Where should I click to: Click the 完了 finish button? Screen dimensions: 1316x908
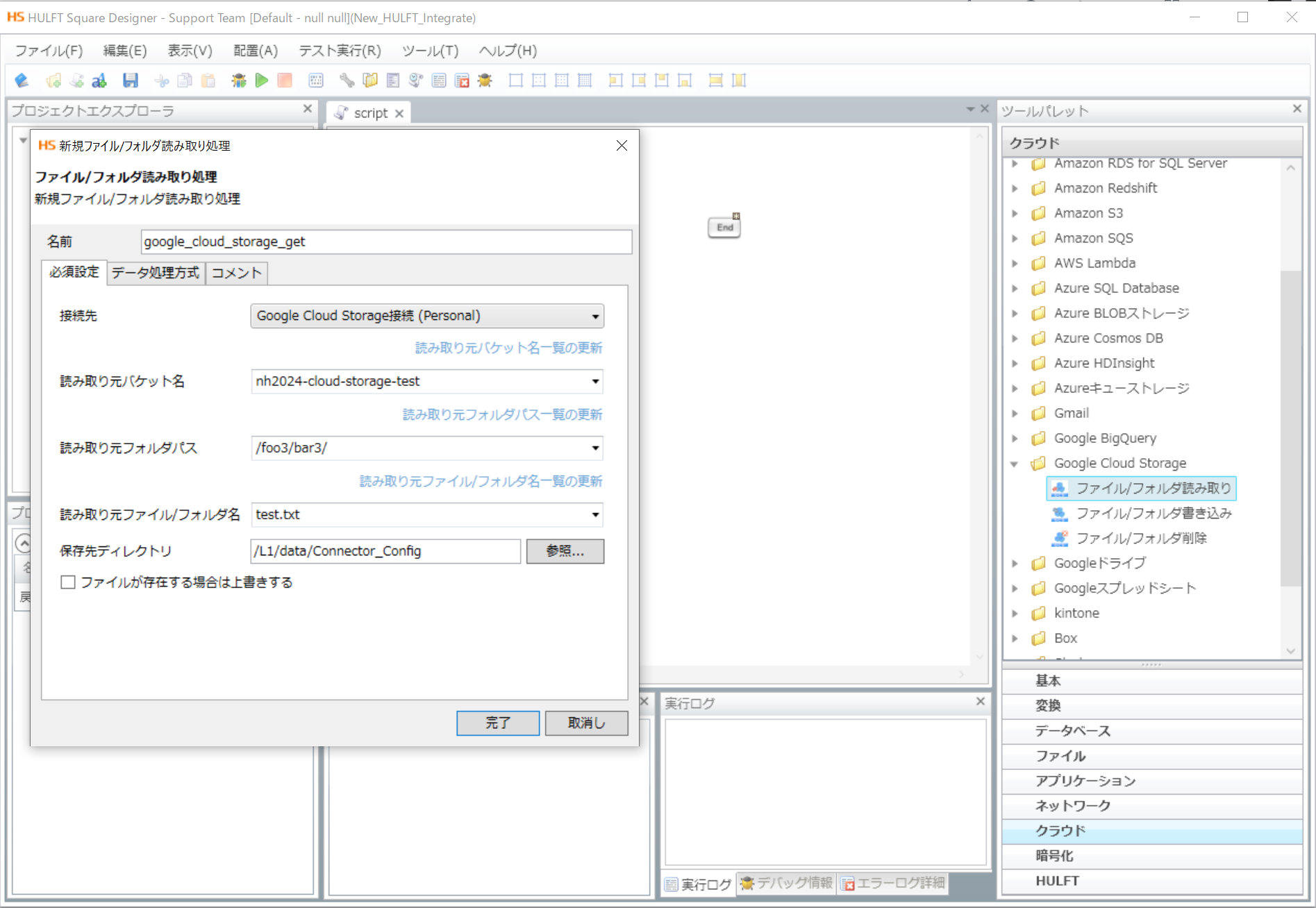(498, 723)
